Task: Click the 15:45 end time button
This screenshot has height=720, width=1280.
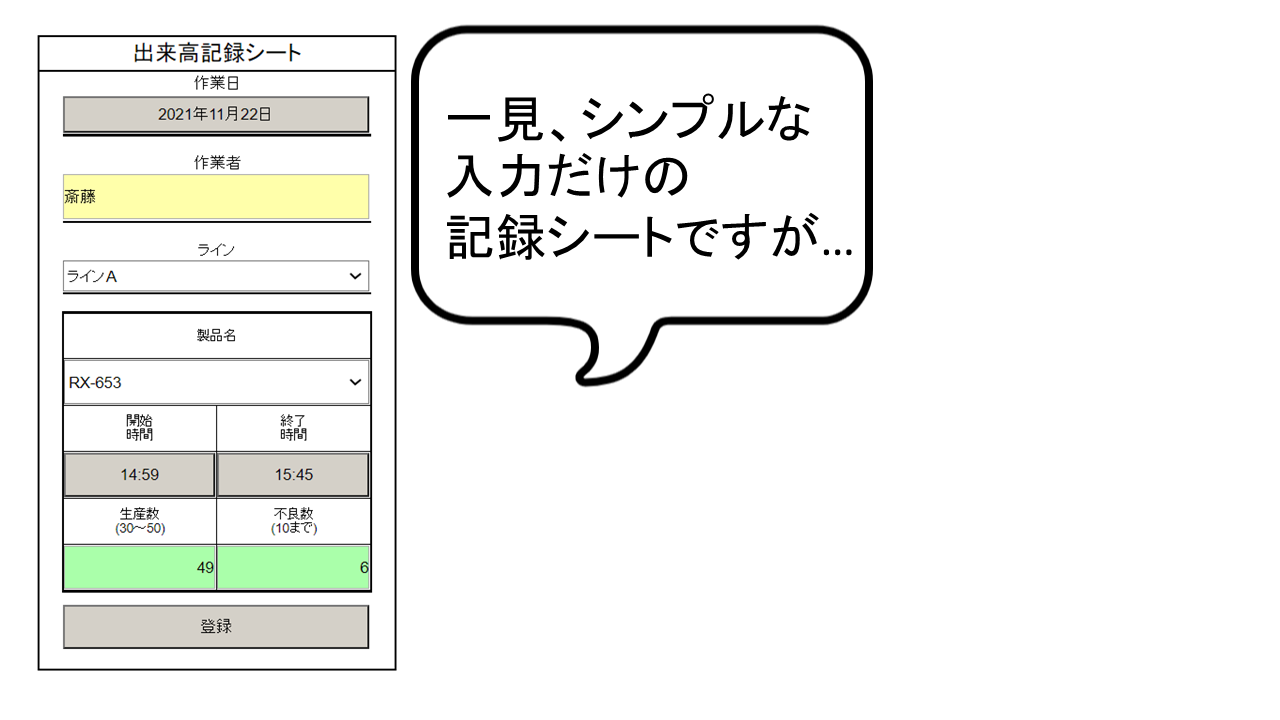Action: tap(293, 475)
